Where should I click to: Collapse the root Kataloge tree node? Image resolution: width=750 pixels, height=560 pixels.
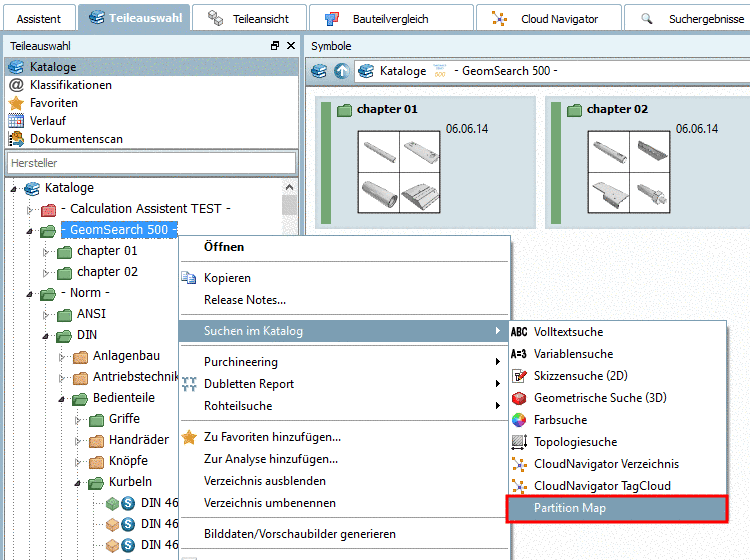[13, 189]
